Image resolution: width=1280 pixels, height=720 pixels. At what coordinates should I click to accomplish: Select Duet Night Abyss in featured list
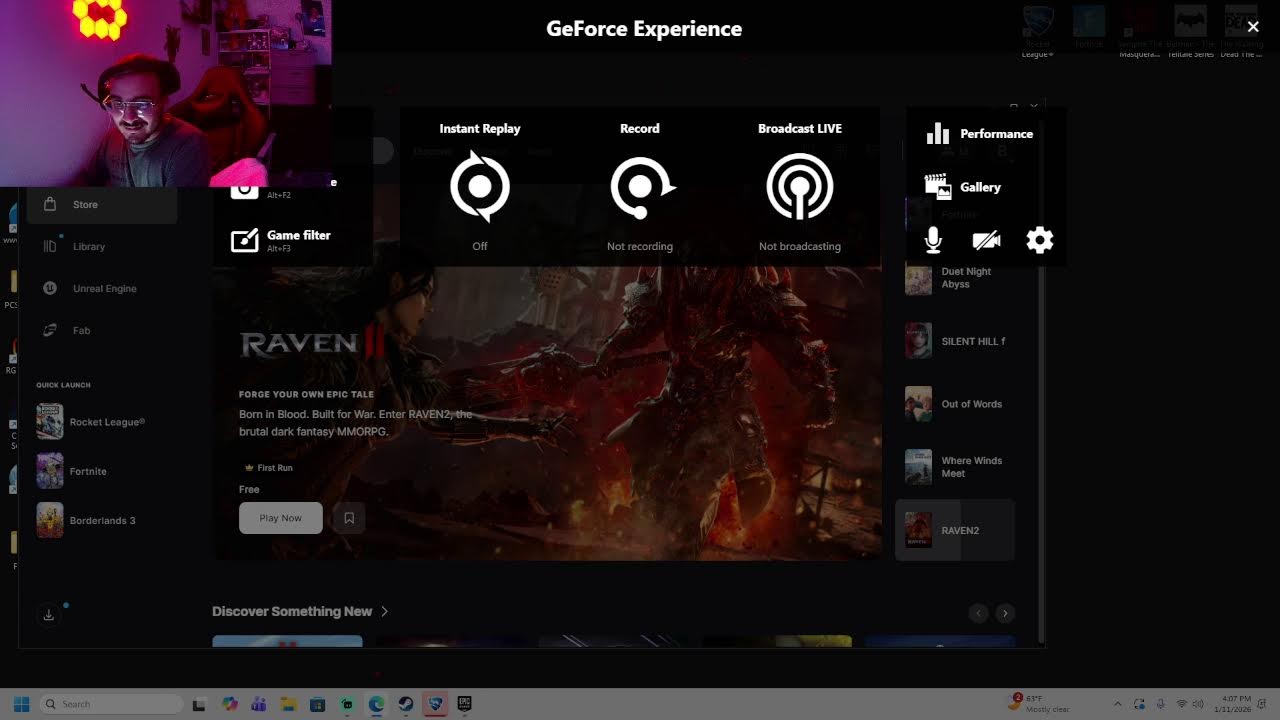[x=955, y=278]
